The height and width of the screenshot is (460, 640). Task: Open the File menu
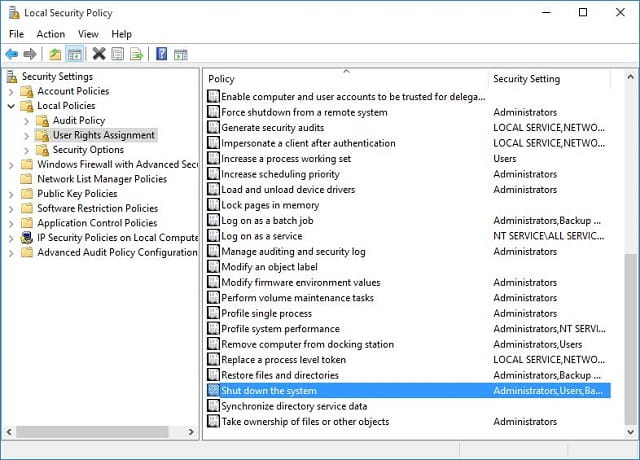pos(16,34)
